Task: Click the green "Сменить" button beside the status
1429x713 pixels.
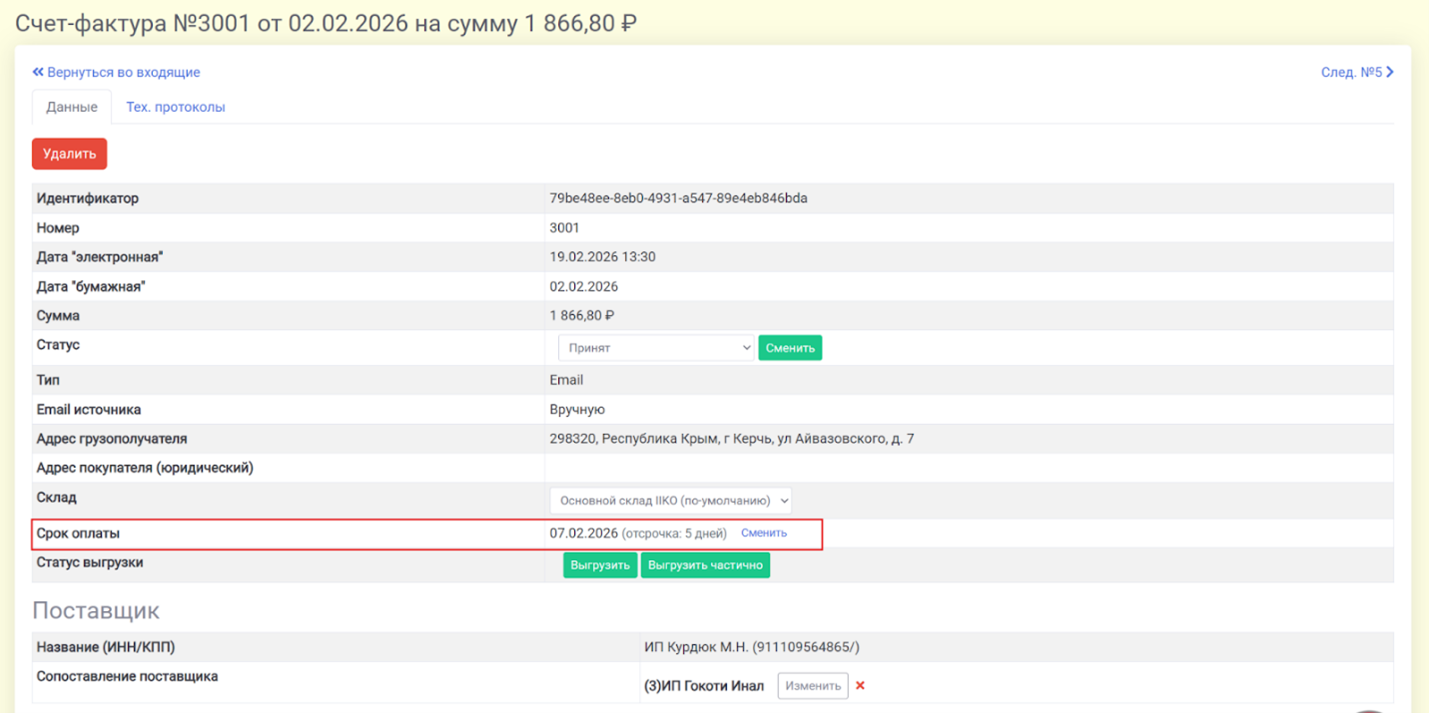Action: [x=789, y=348]
